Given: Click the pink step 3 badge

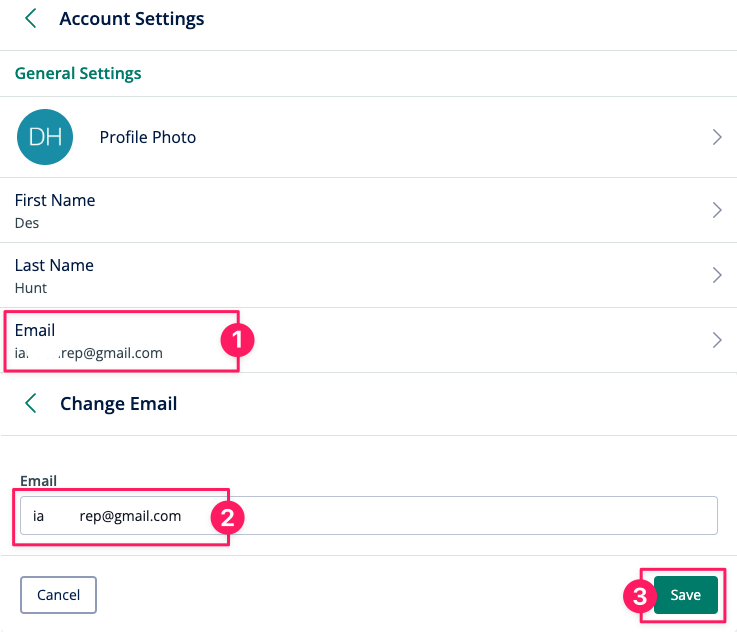Looking at the screenshot, I should pyautogui.click(x=640, y=596).
